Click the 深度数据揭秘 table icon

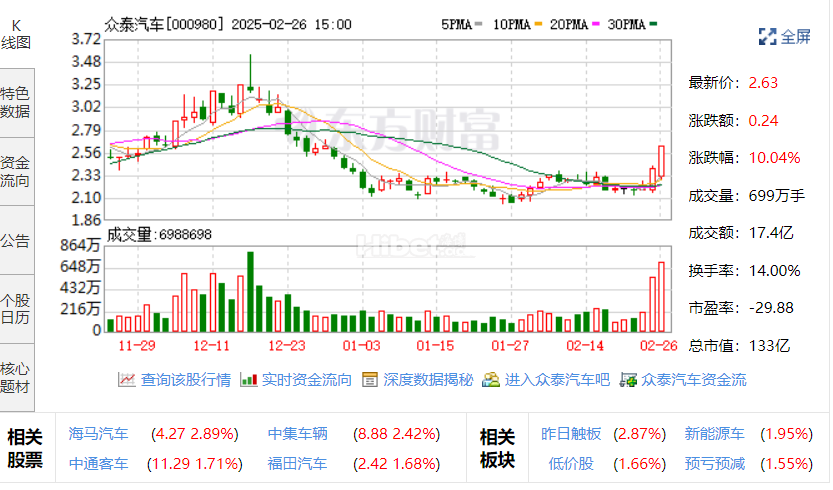(x=370, y=379)
